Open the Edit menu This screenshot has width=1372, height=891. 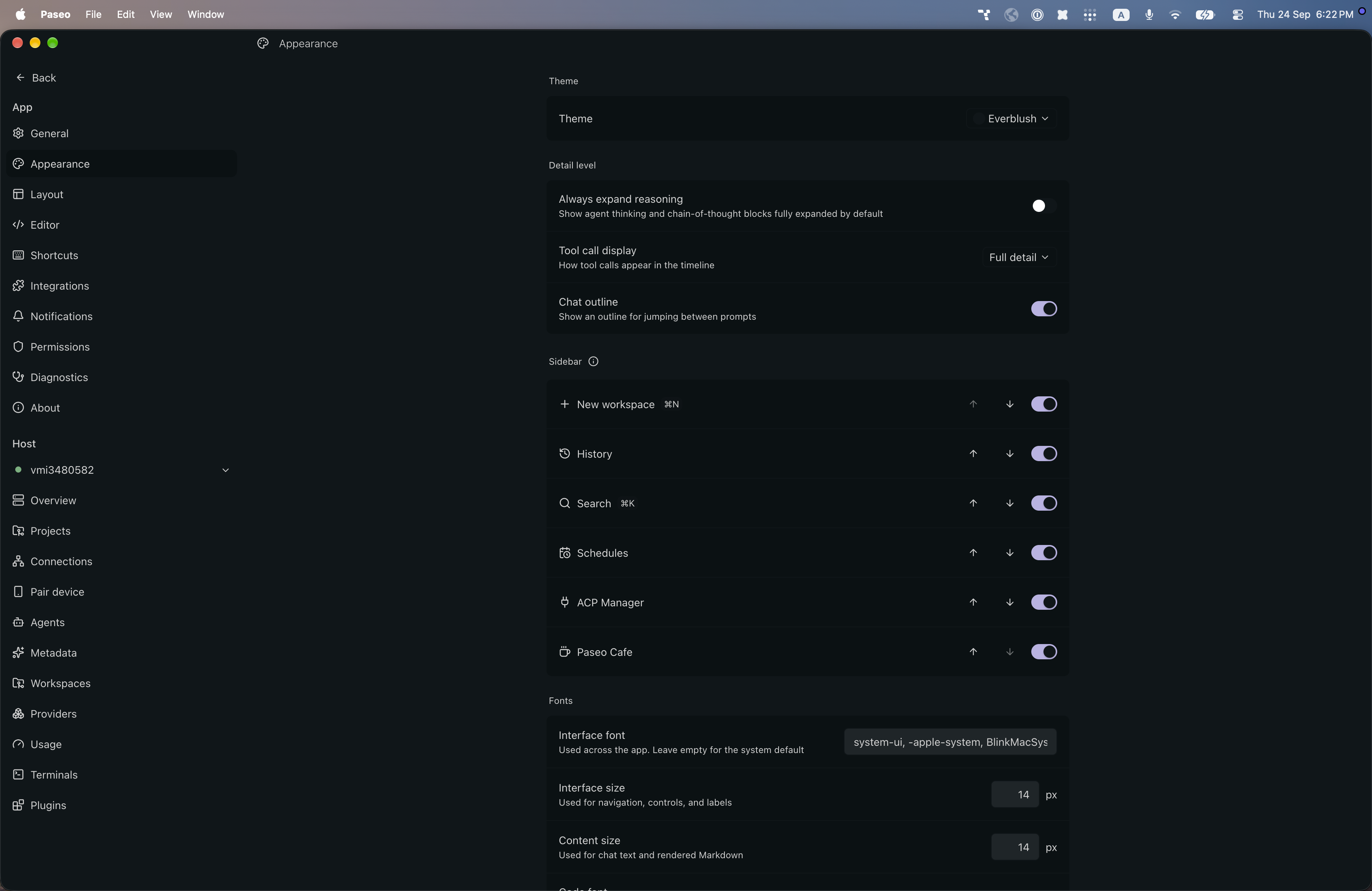point(126,14)
